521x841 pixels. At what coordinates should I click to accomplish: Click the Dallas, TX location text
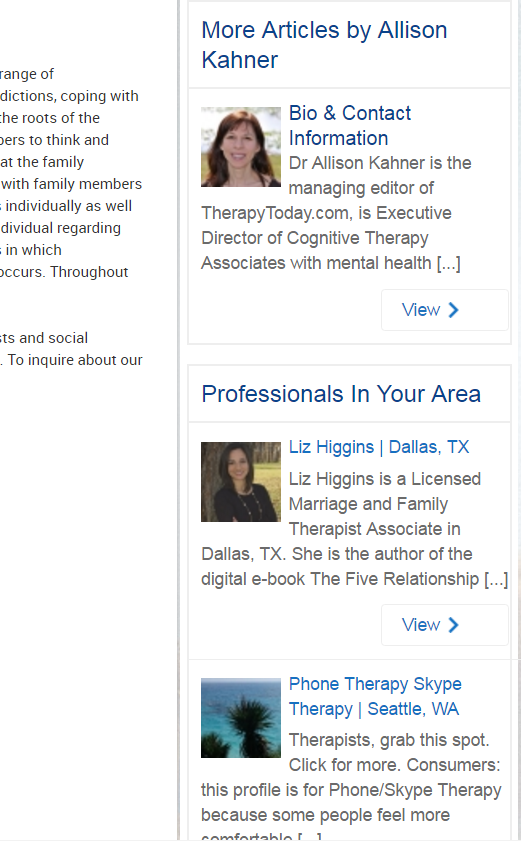[429, 447]
